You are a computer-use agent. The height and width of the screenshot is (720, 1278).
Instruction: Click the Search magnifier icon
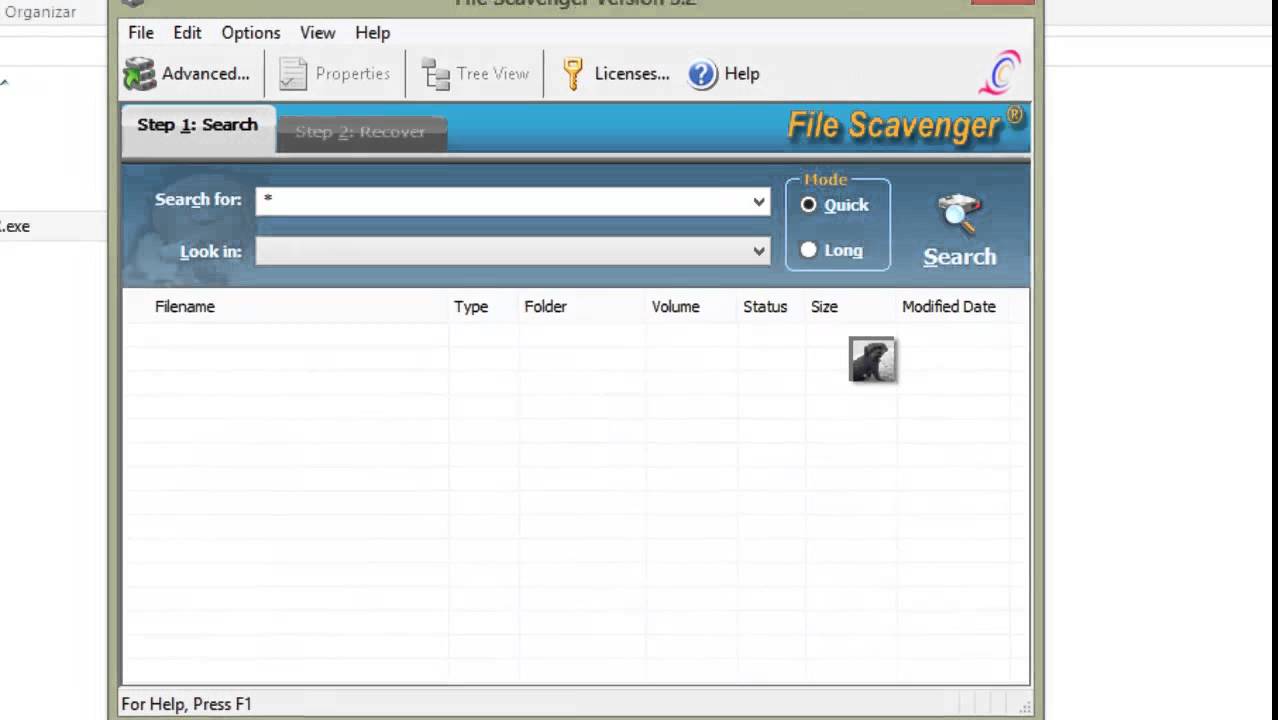point(959,214)
